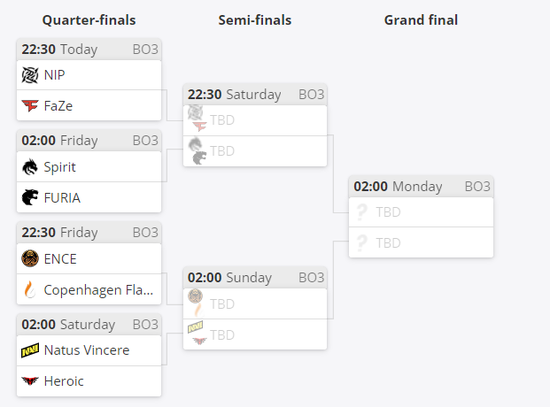
Task: Click the ENCE team logo
Action: pyautogui.click(x=30, y=259)
